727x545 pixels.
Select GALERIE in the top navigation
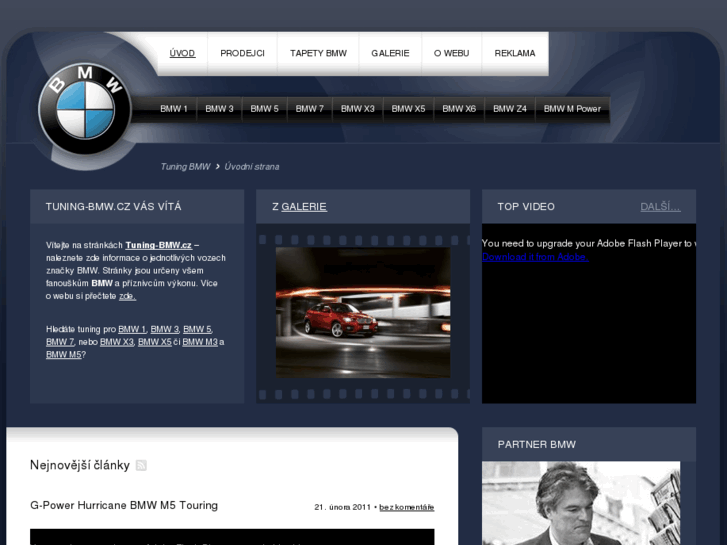tap(390, 53)
